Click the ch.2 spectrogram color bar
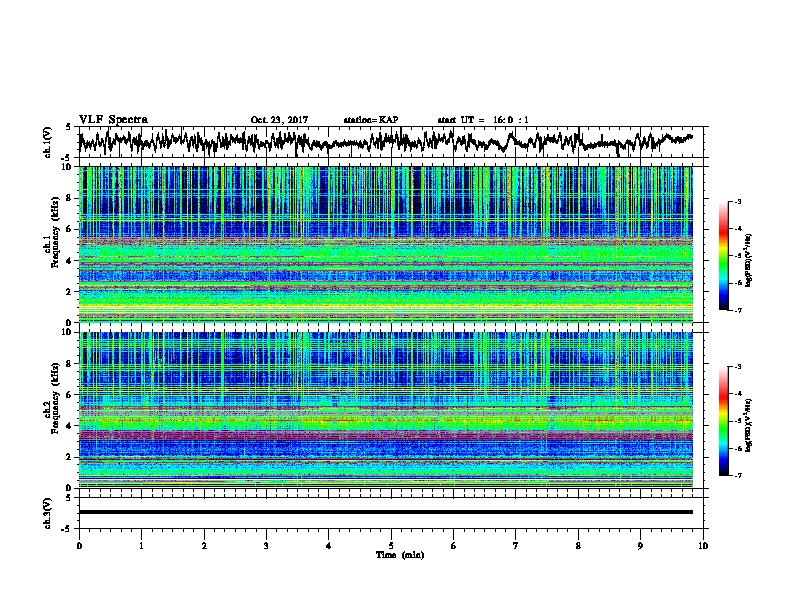Viewport: 792px width, 612px height. pos(723,421)
